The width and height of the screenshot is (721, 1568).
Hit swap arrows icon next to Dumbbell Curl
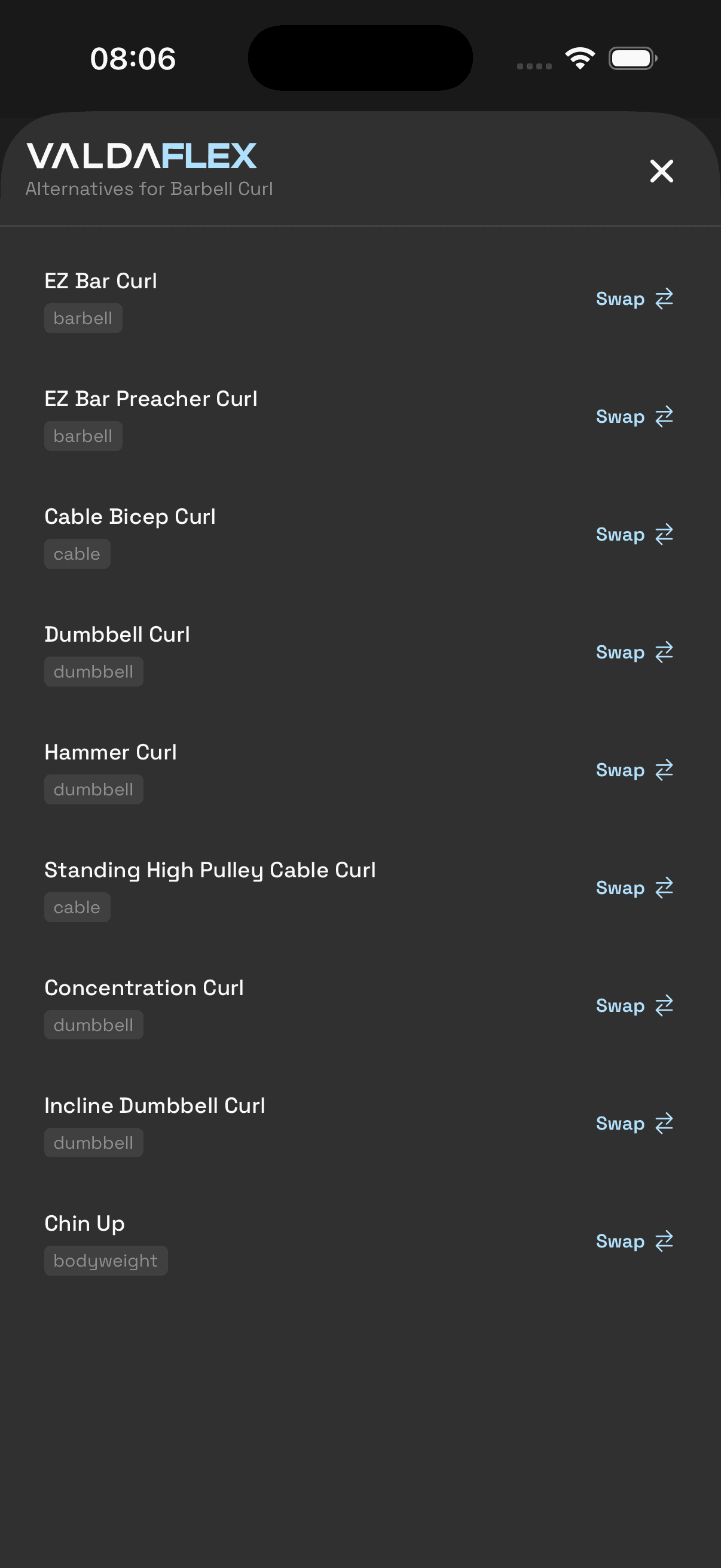[x=664, y=652]
